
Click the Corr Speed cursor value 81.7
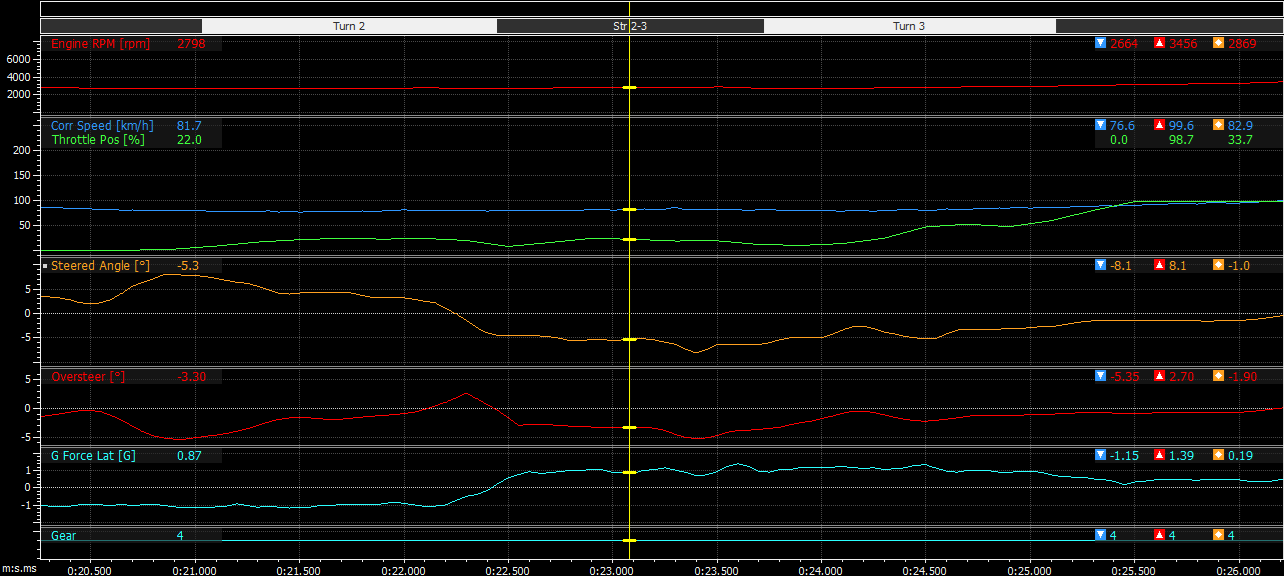tap(189, 125)
